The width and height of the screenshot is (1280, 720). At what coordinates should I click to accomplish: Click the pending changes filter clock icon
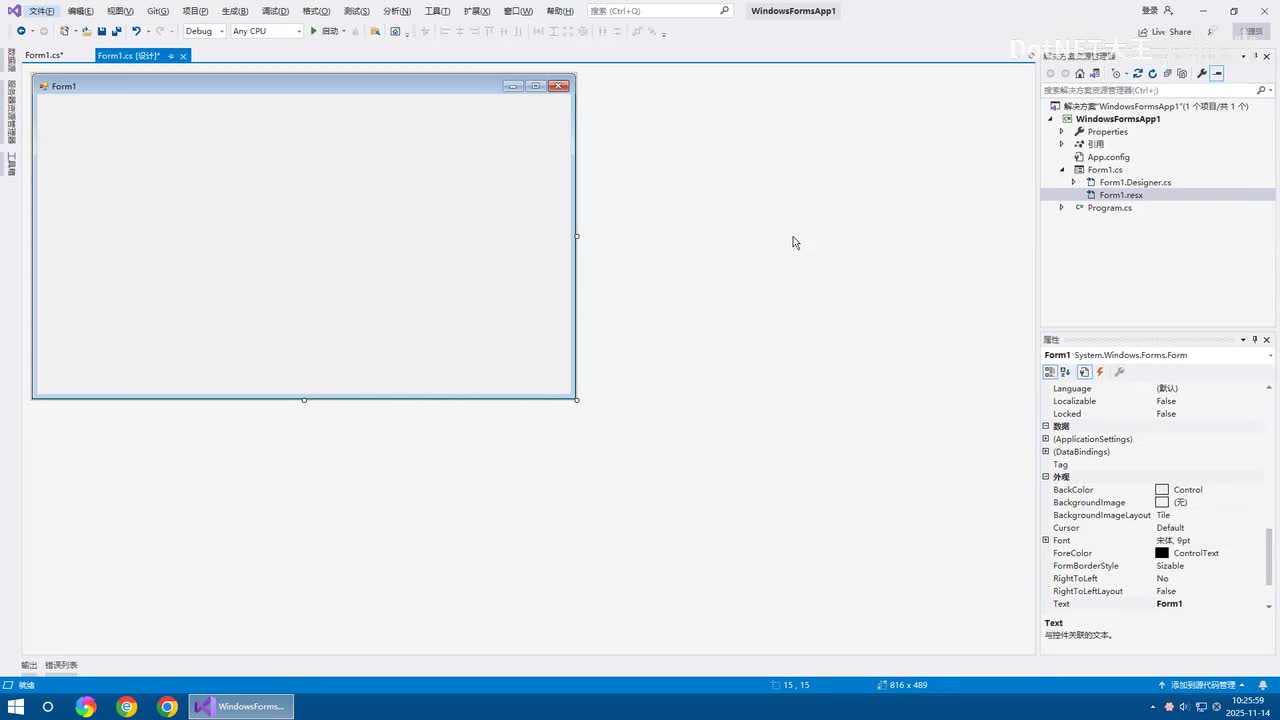click(1116, 73)
